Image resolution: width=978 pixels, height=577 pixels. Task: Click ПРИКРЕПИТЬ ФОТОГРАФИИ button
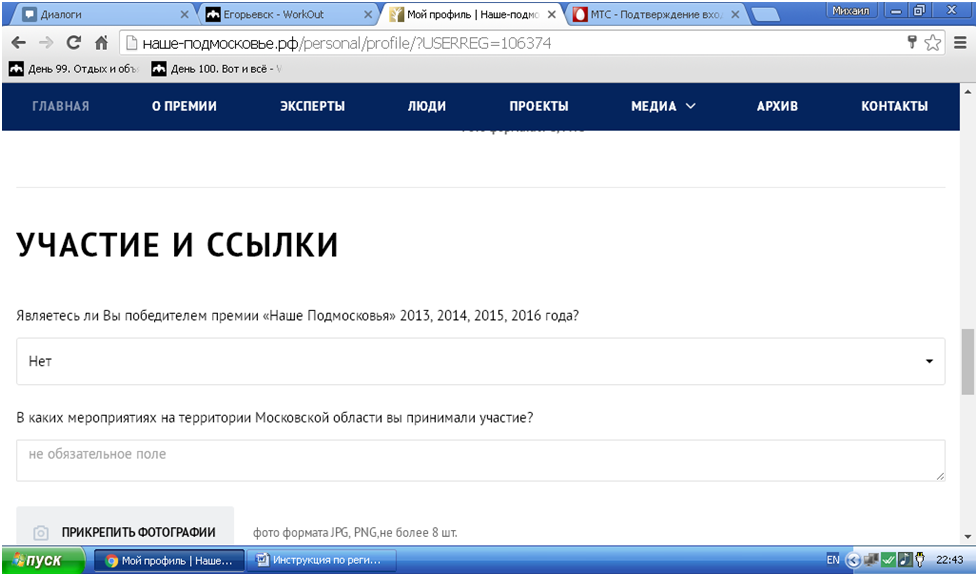(125, 532)
